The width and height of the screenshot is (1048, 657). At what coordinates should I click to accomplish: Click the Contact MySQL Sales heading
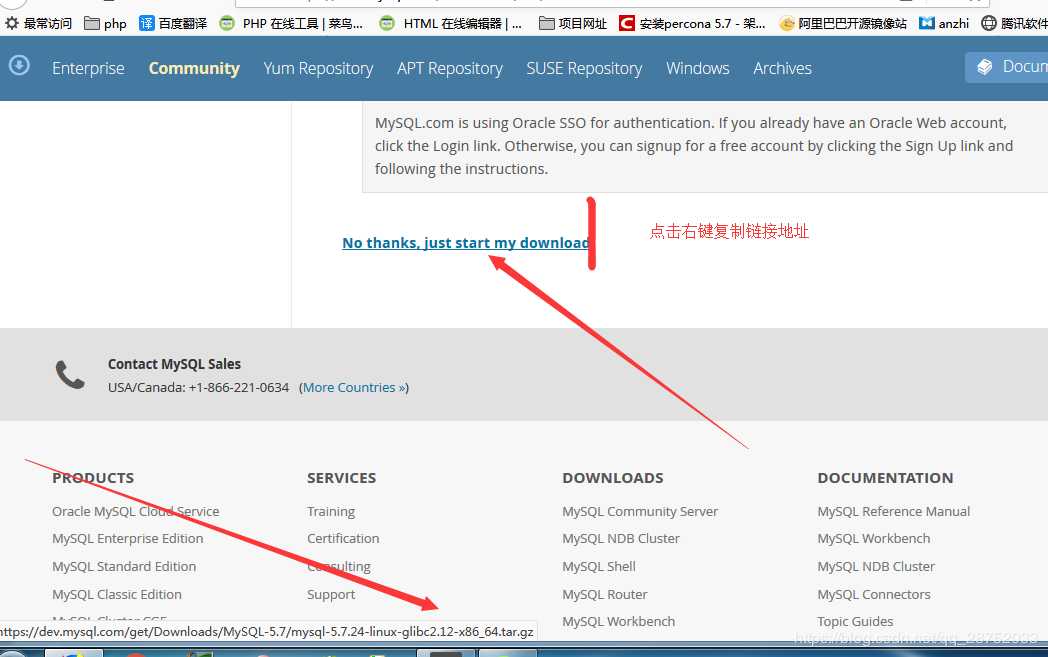pos(174,364)
